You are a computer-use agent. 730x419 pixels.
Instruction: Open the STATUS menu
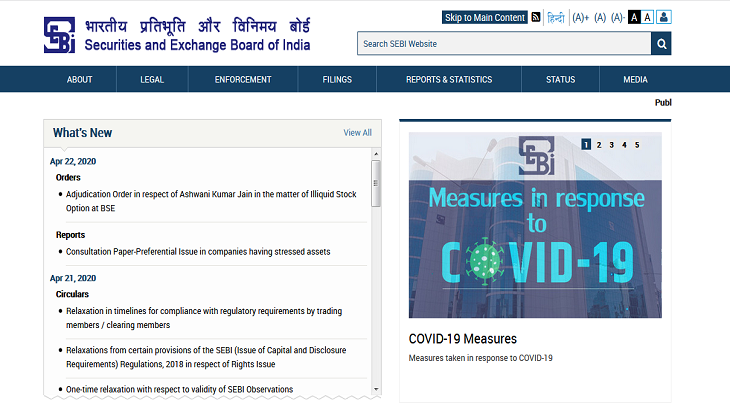(561, 80)
